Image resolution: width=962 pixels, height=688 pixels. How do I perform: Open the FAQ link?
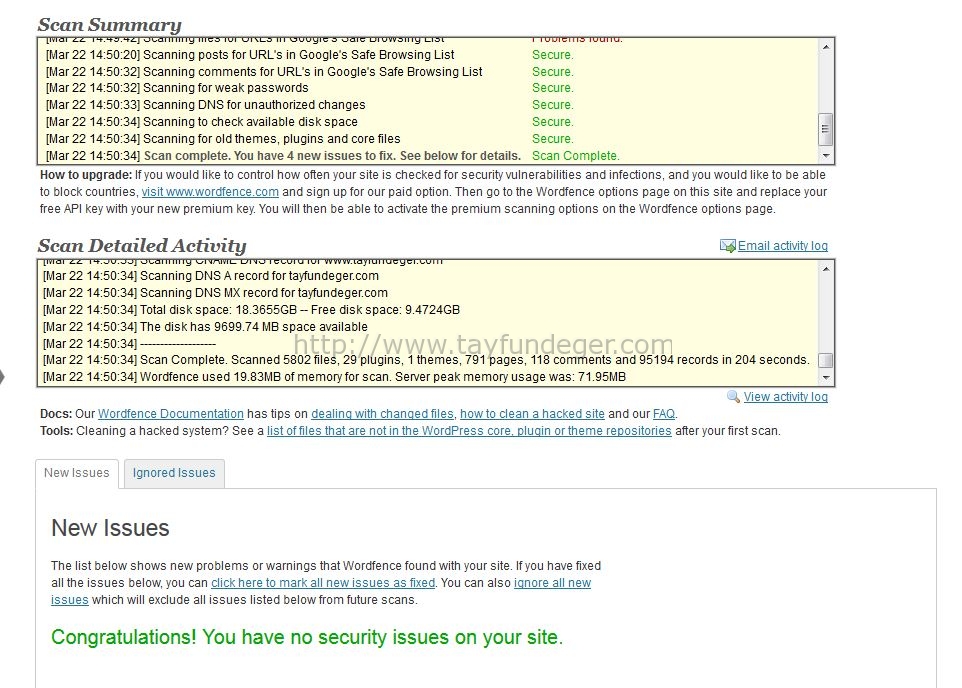(x=664, y=414)
